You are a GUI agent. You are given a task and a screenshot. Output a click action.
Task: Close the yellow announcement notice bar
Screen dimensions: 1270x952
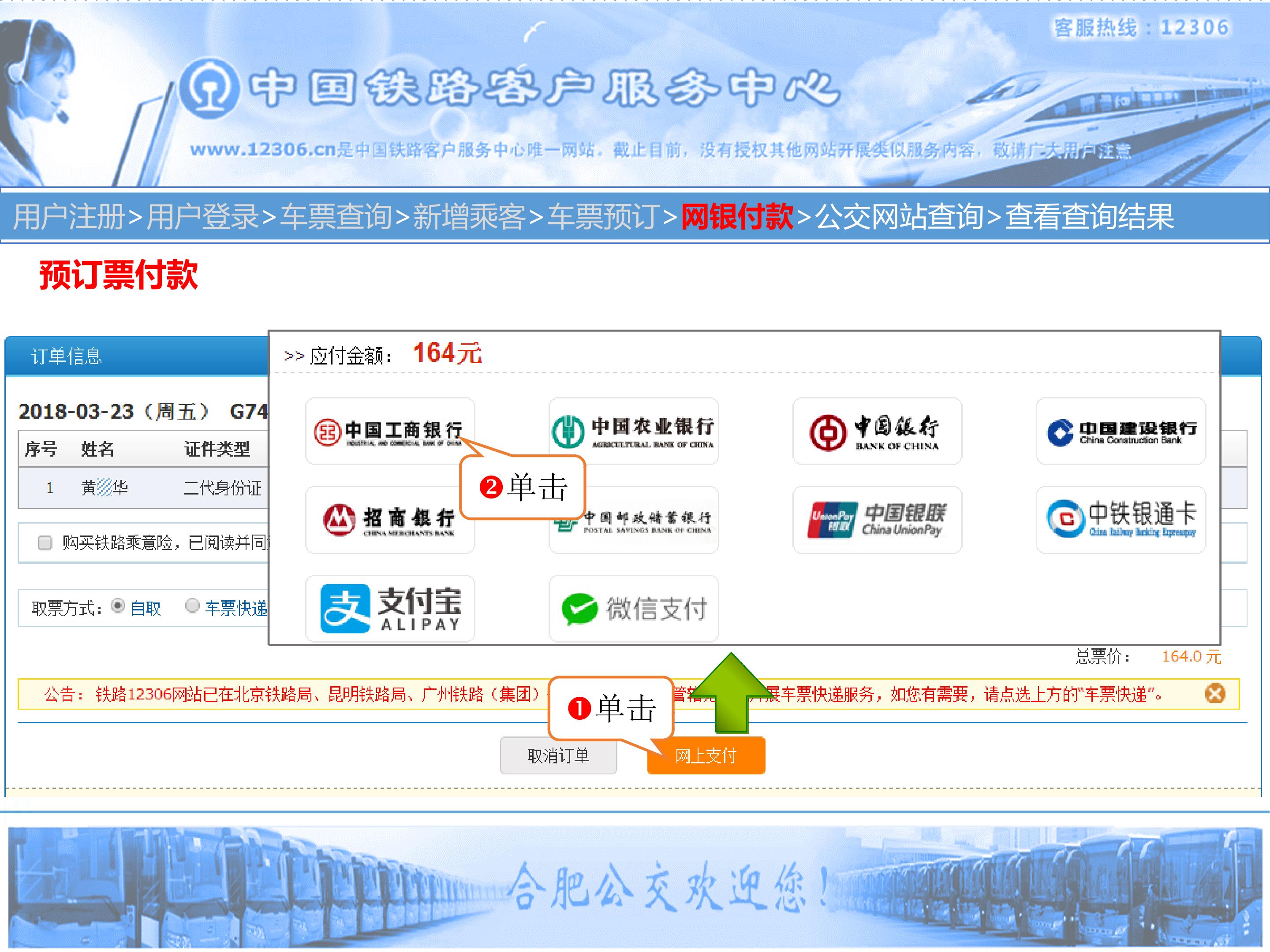pos(1214,694)
